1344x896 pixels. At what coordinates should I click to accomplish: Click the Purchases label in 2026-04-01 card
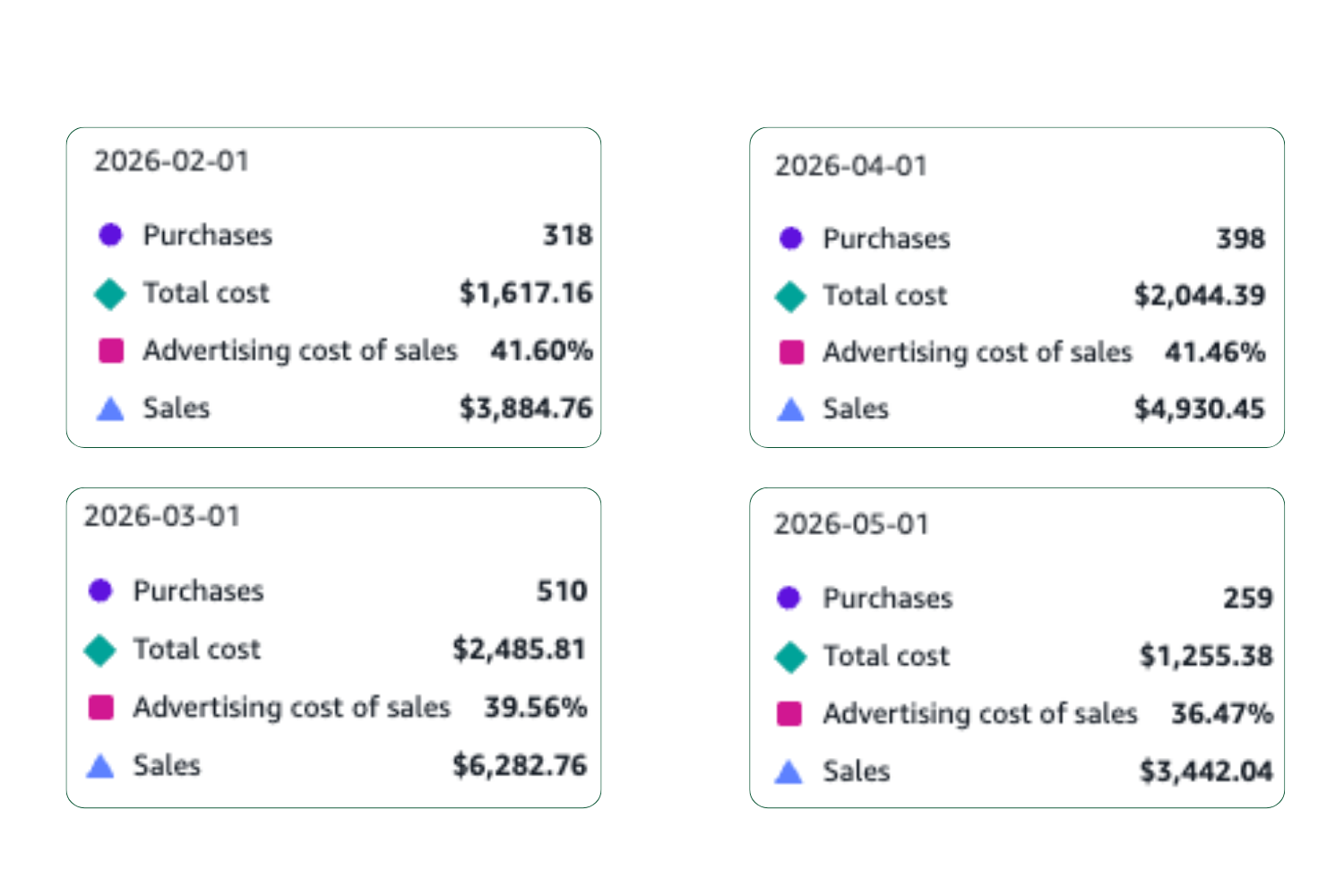(x=887, y=238)
